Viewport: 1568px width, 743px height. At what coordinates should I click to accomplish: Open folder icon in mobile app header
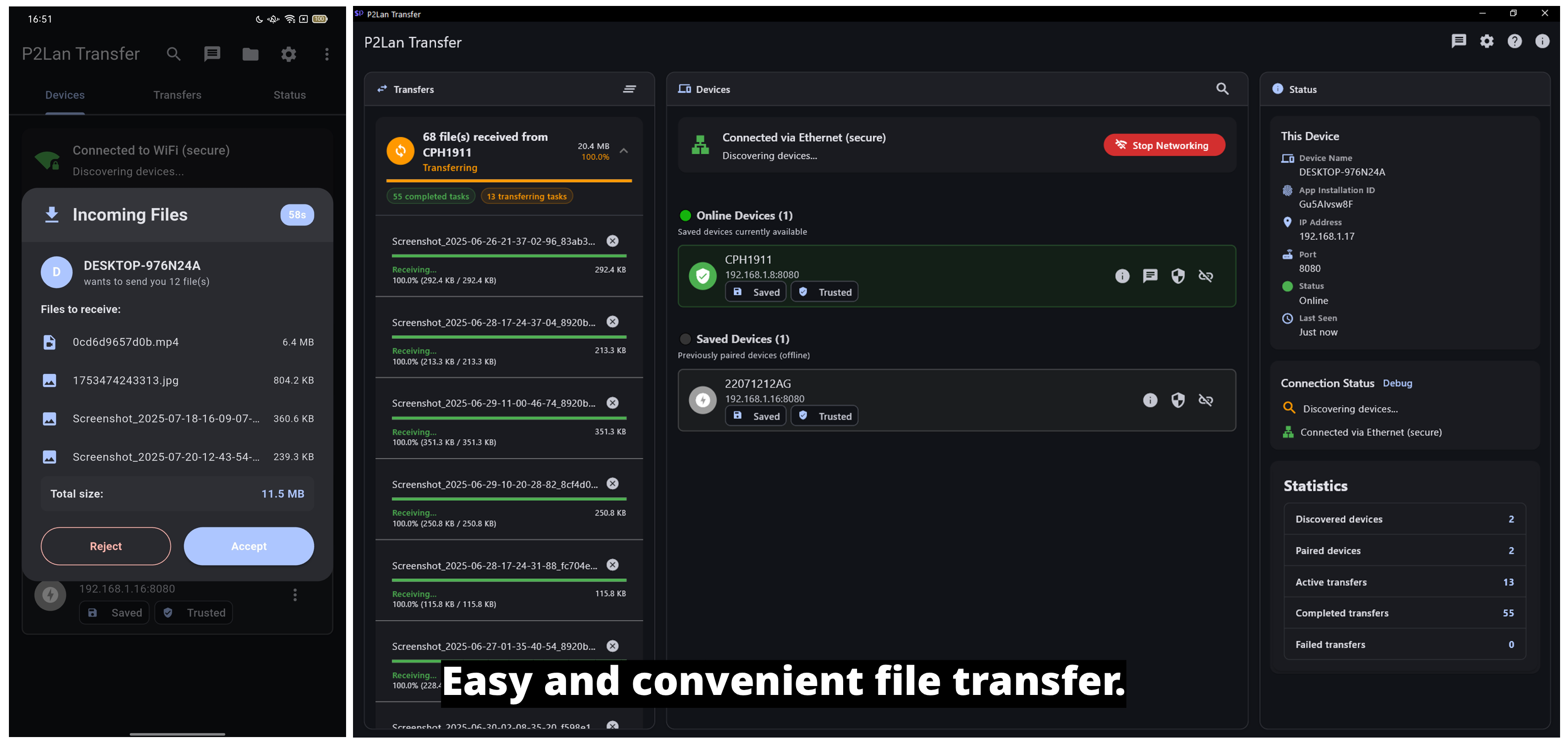(250, 54)
